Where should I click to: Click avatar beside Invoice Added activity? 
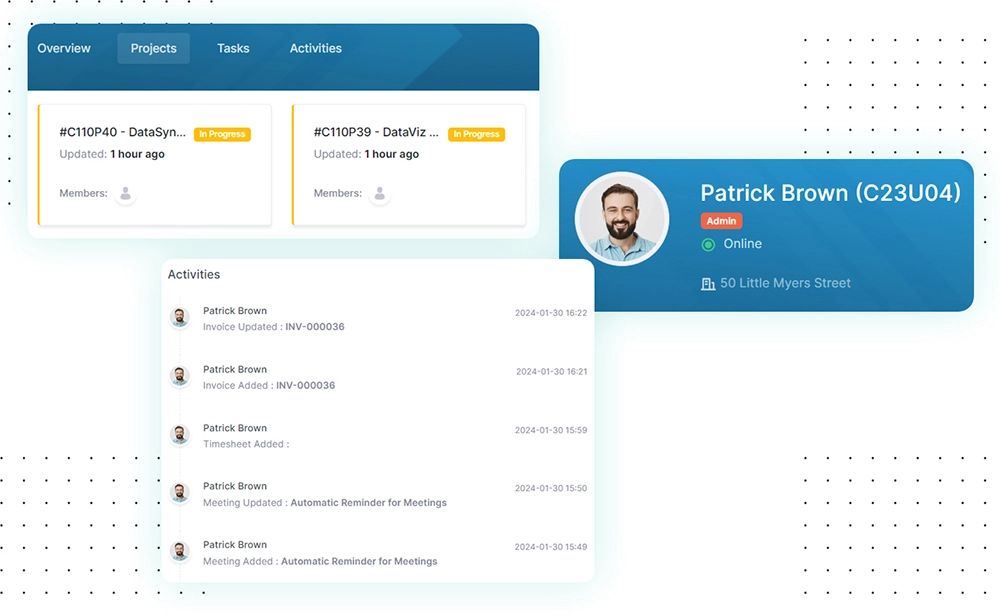180,377
